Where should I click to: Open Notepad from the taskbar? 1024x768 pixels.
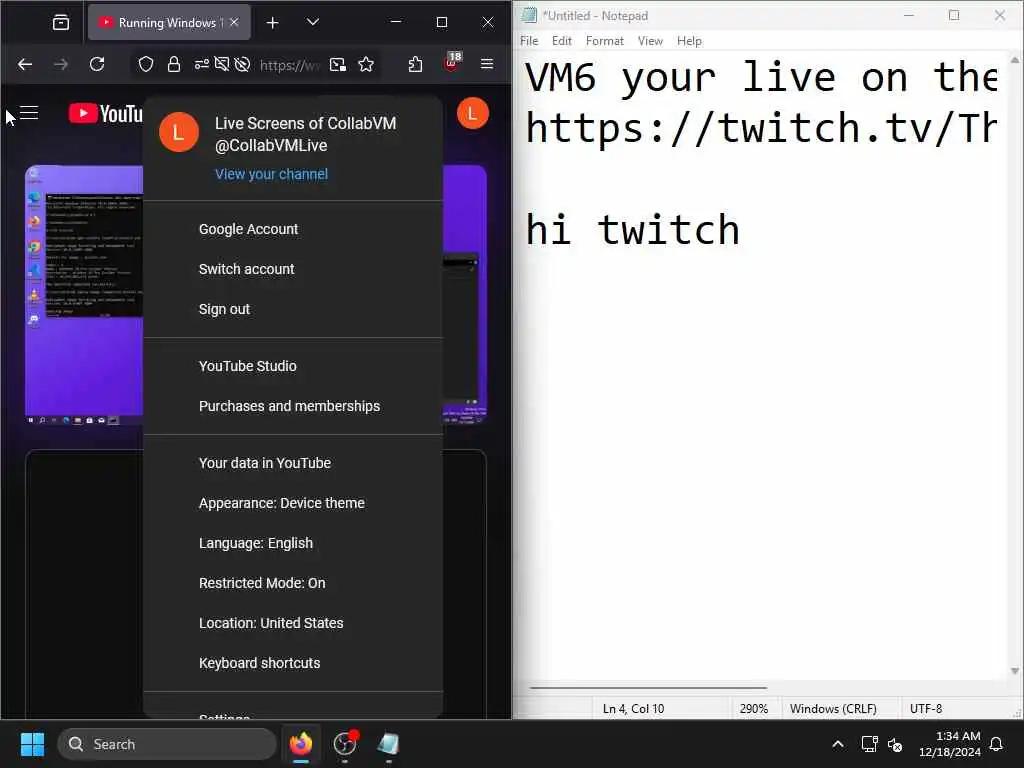(389, 744)
